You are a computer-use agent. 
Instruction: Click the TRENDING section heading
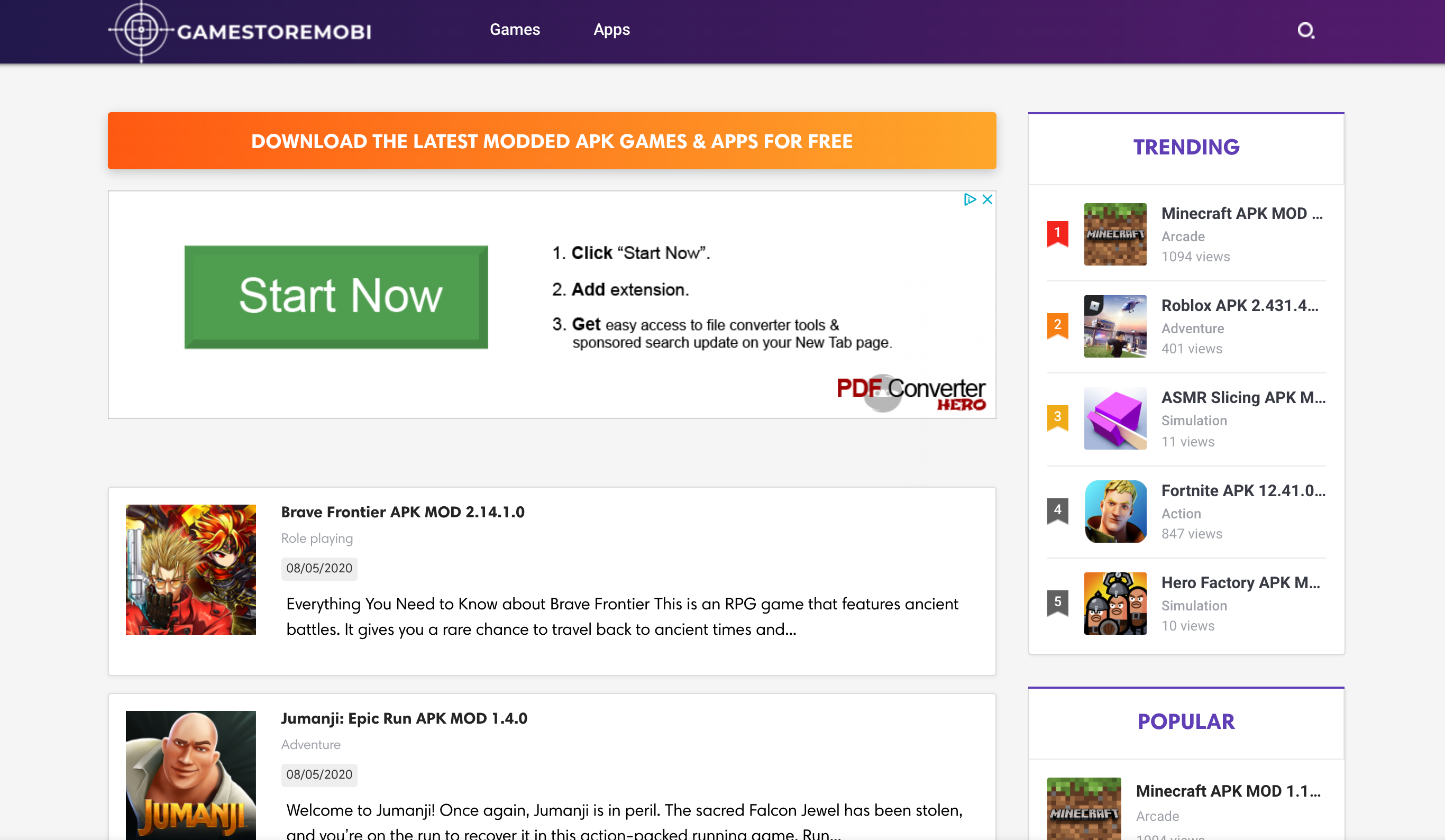click(1186, 147)
